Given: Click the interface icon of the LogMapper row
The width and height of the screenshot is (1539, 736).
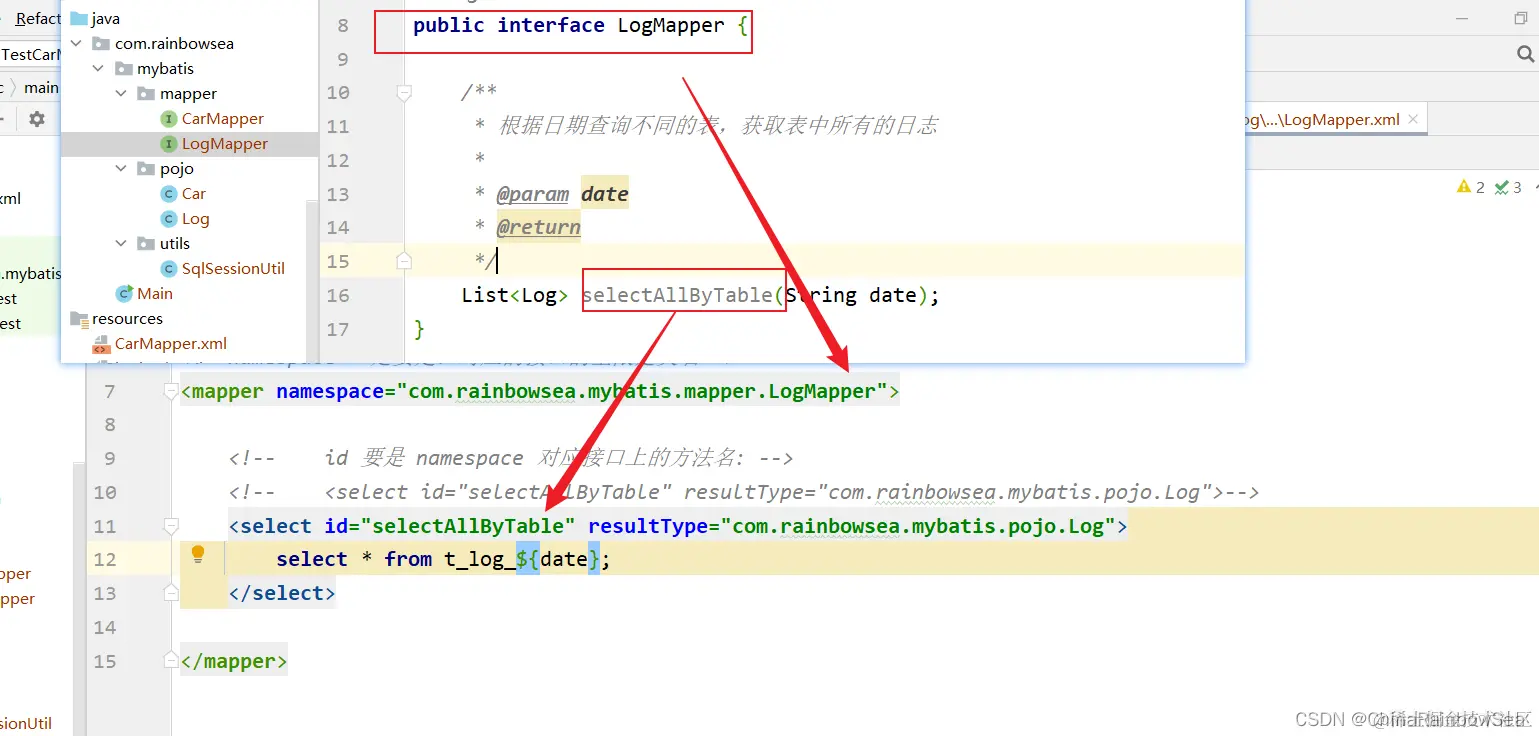Looking at the screenshot, I should (x=169, y=143).
